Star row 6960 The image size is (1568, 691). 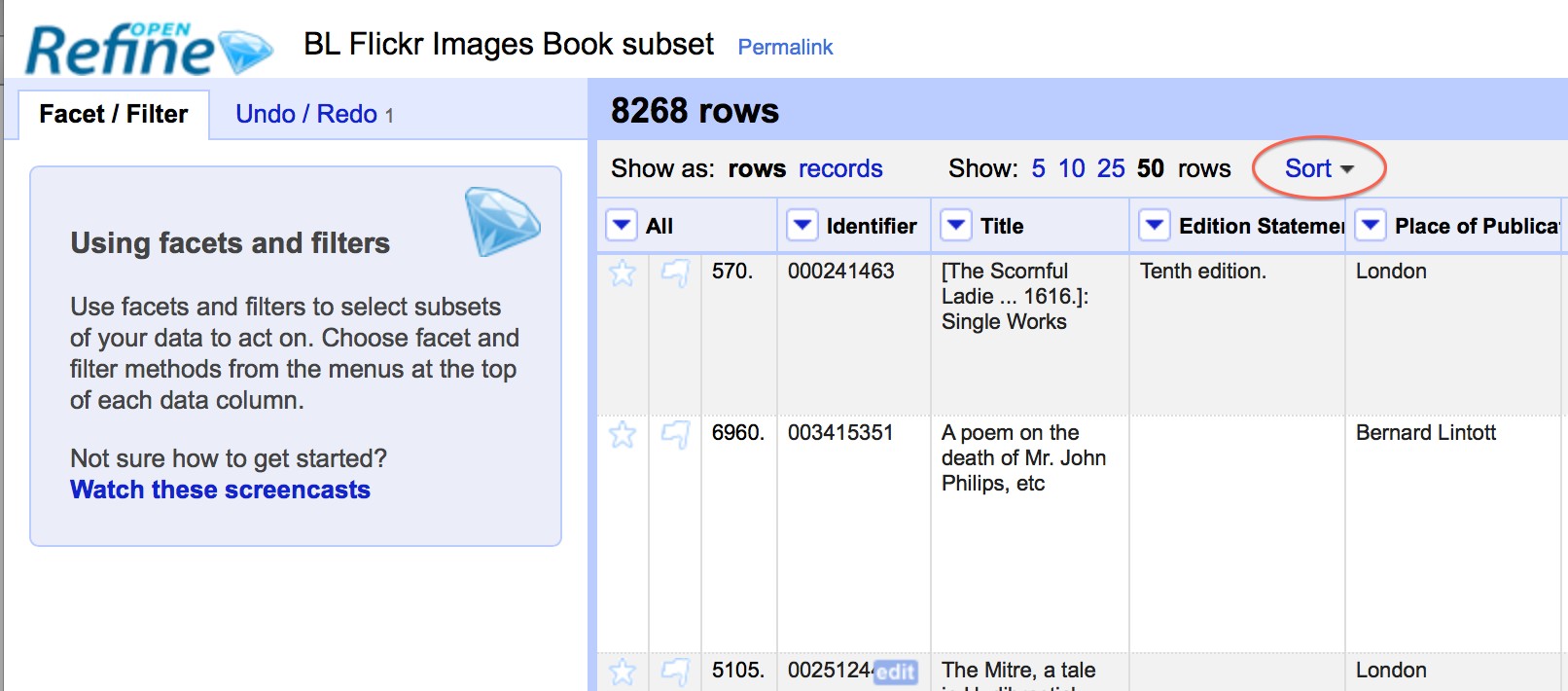coord(623,434)
